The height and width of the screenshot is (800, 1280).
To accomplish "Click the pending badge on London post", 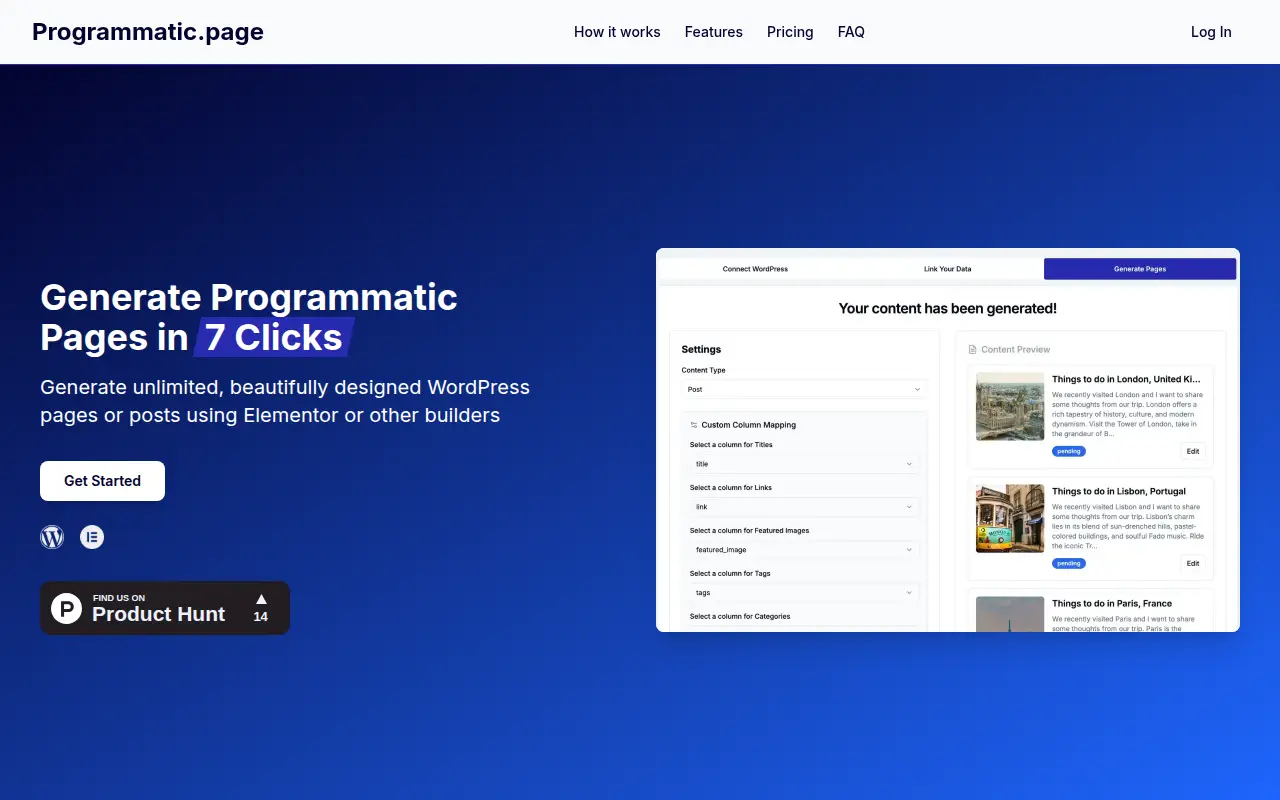I will [1069, 451].
